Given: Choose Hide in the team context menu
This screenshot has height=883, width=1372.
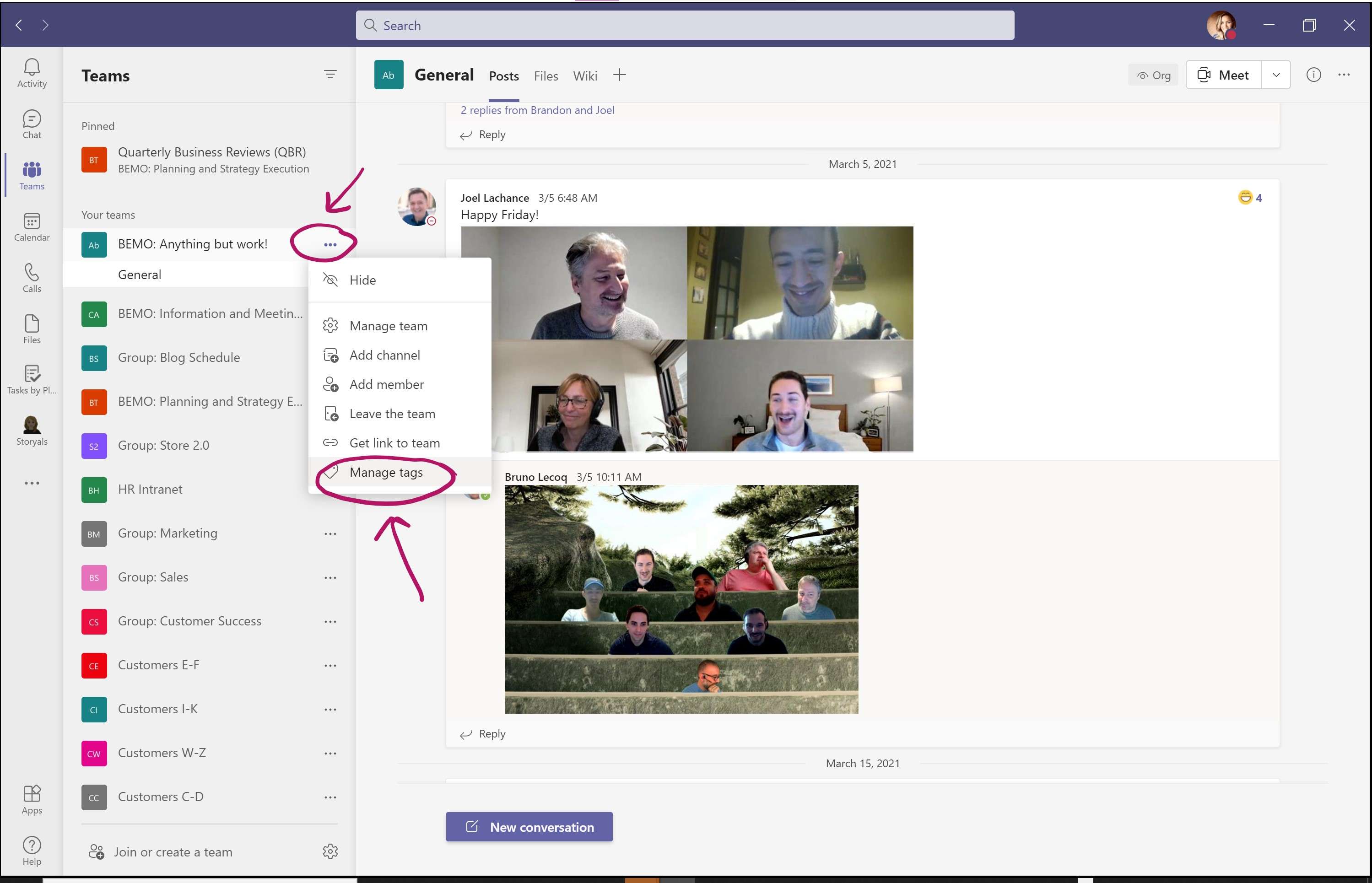Looking at the screenshot, I should (400, 280).
